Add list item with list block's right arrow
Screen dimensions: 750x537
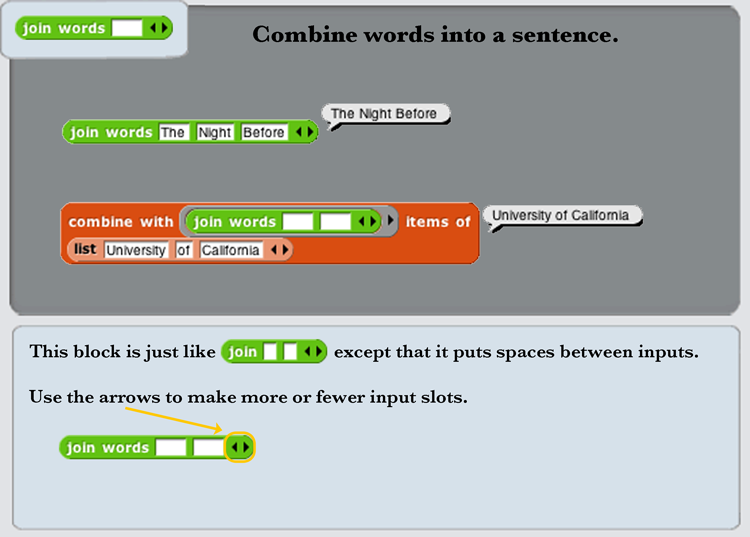(285, 250)
